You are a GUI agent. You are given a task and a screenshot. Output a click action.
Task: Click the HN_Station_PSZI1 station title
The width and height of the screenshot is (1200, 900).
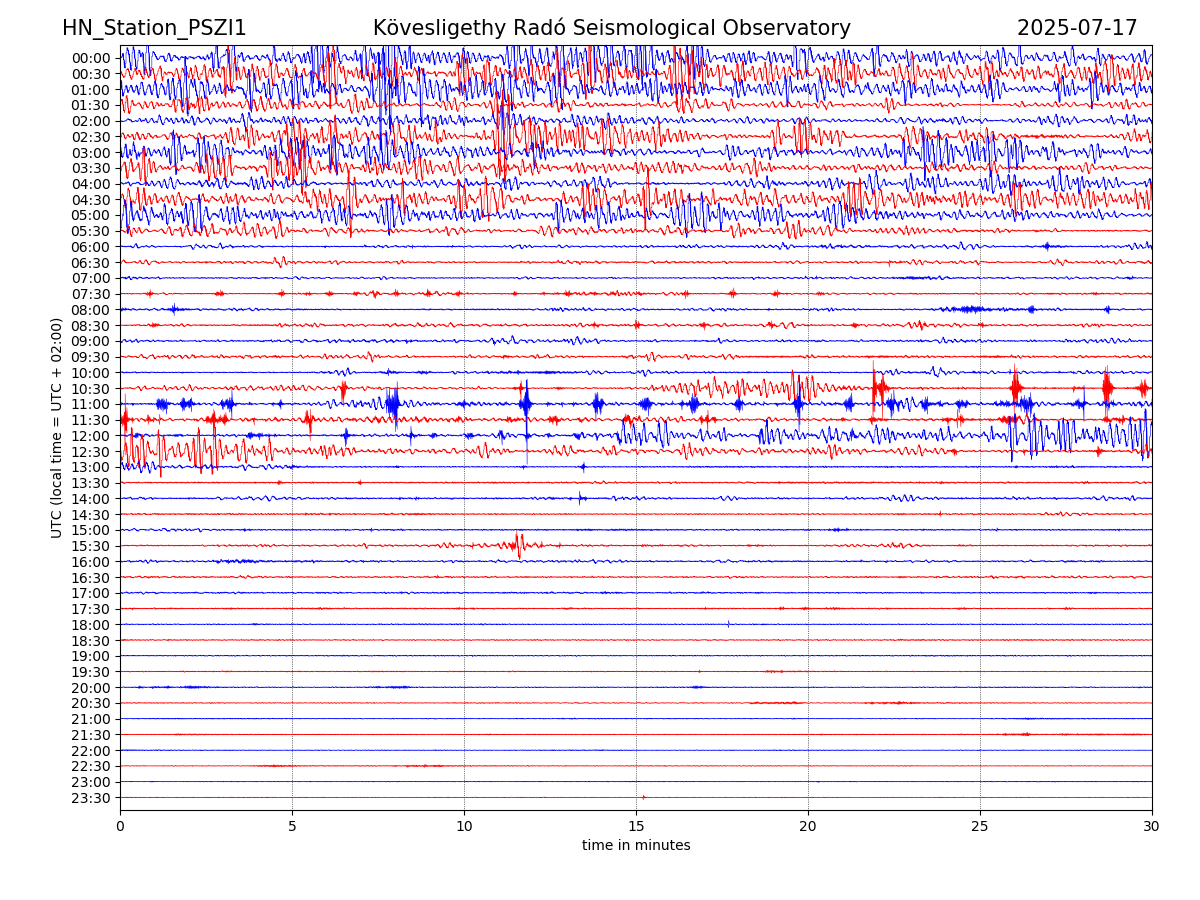(x=154, y=28)
